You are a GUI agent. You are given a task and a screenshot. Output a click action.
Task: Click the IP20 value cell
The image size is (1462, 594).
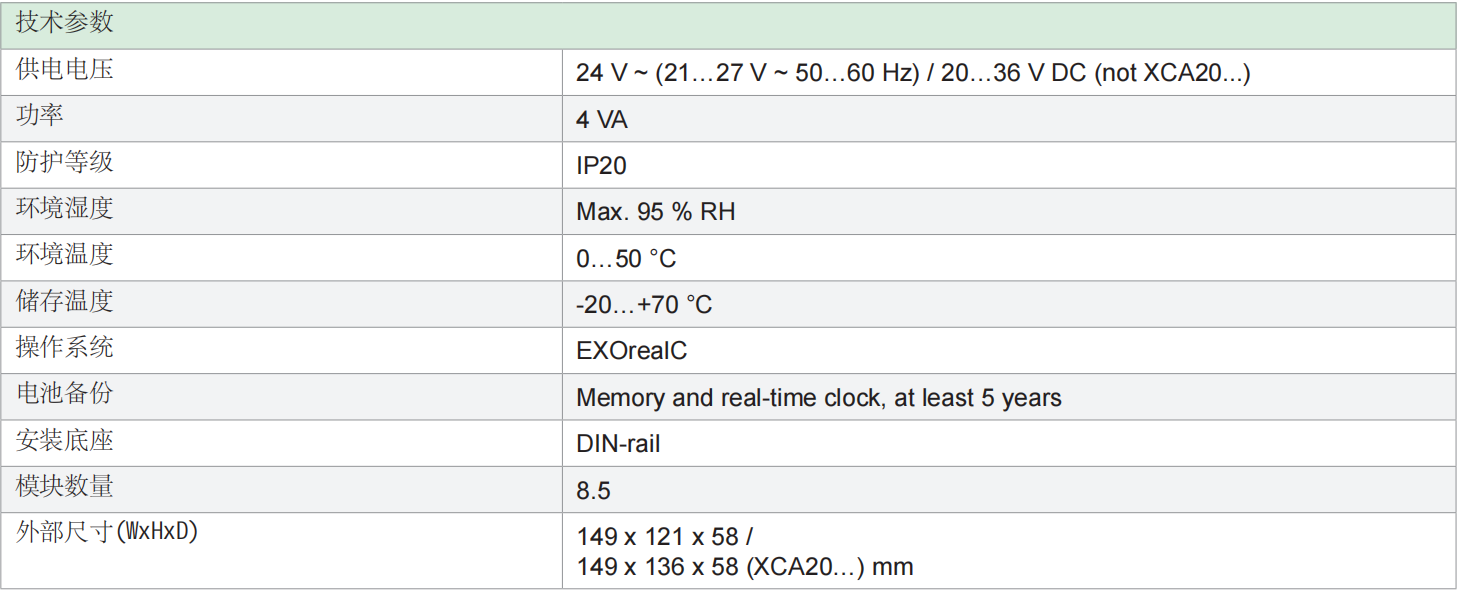(x=602, y=166)
